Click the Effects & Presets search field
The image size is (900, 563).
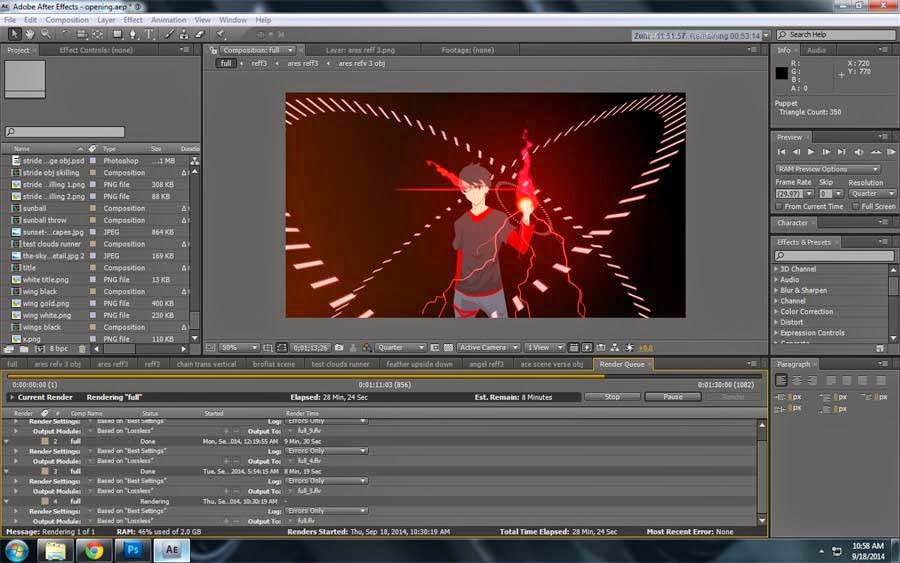click(833, 256)
